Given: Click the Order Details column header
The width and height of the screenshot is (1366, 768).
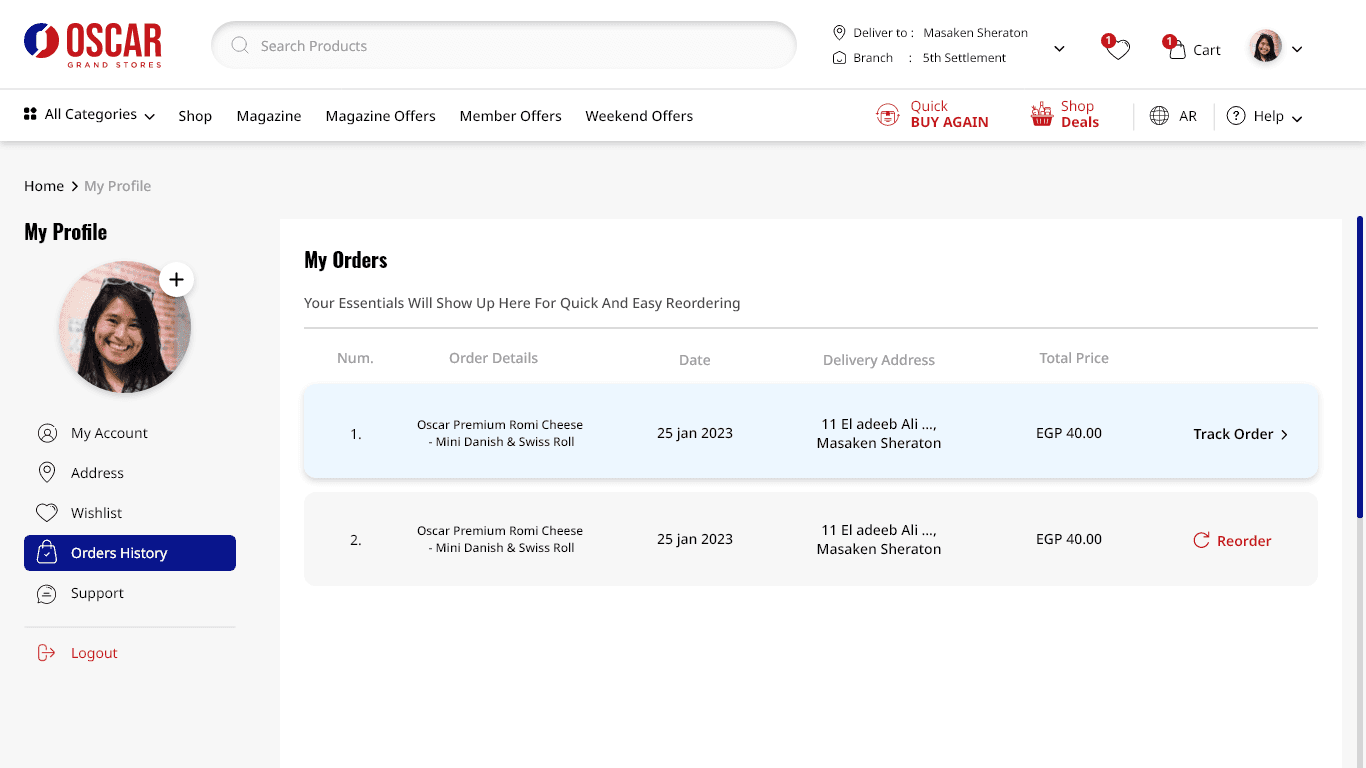Looking at the screenshot, I should point(493,358).
